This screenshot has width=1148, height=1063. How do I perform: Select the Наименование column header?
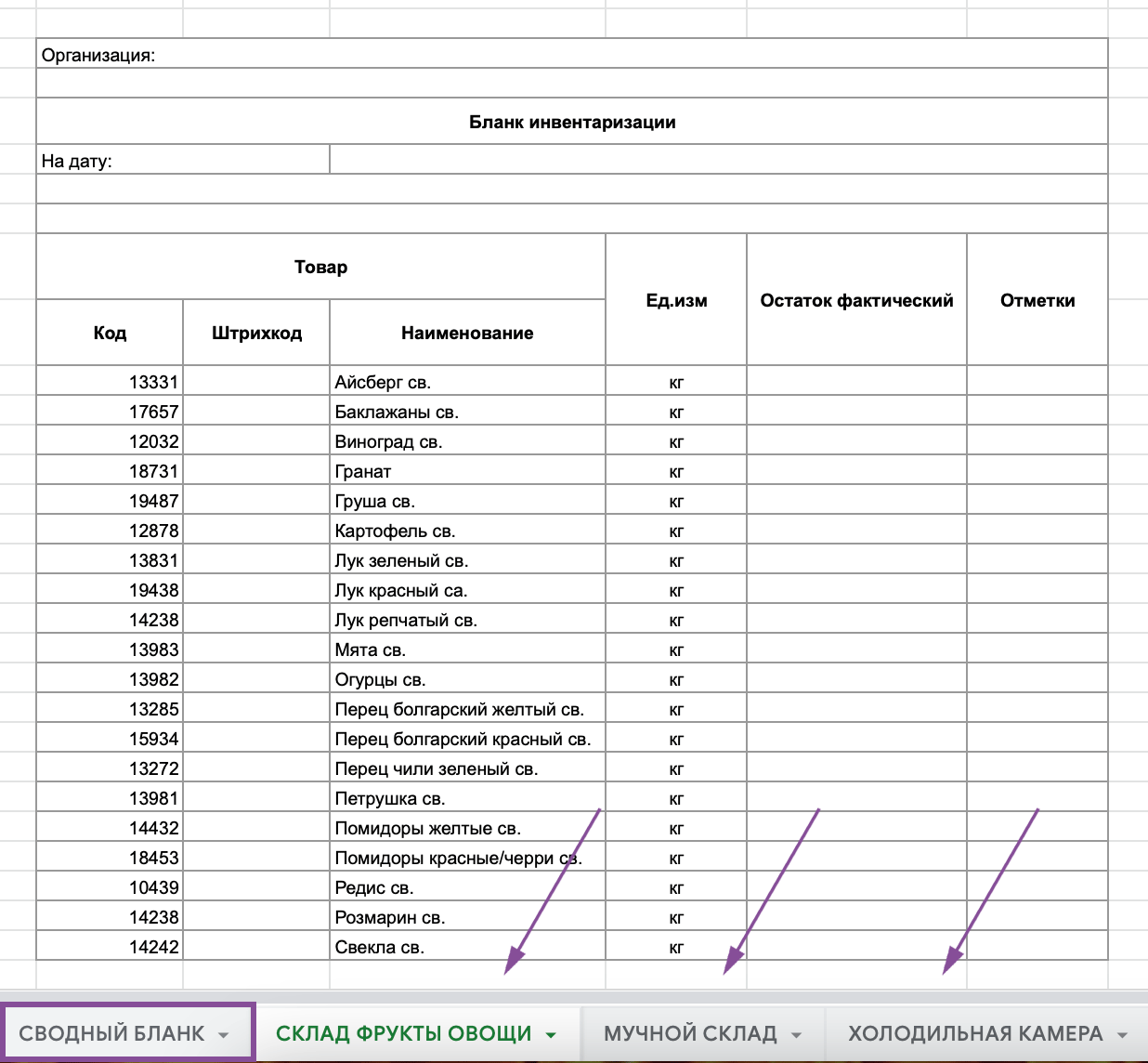[467, 333]
